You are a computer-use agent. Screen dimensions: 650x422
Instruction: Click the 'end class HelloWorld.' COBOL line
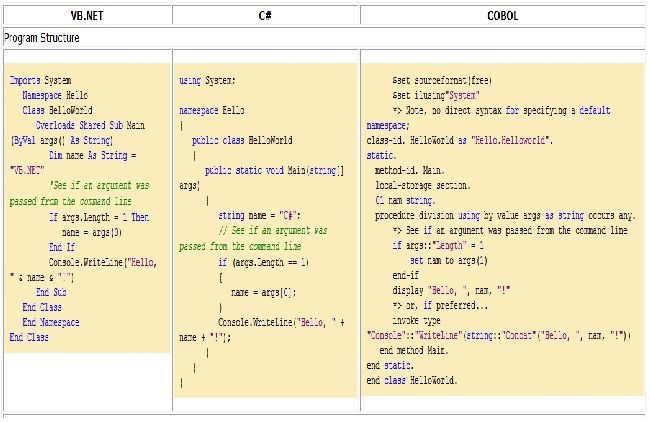coord(412,381)
